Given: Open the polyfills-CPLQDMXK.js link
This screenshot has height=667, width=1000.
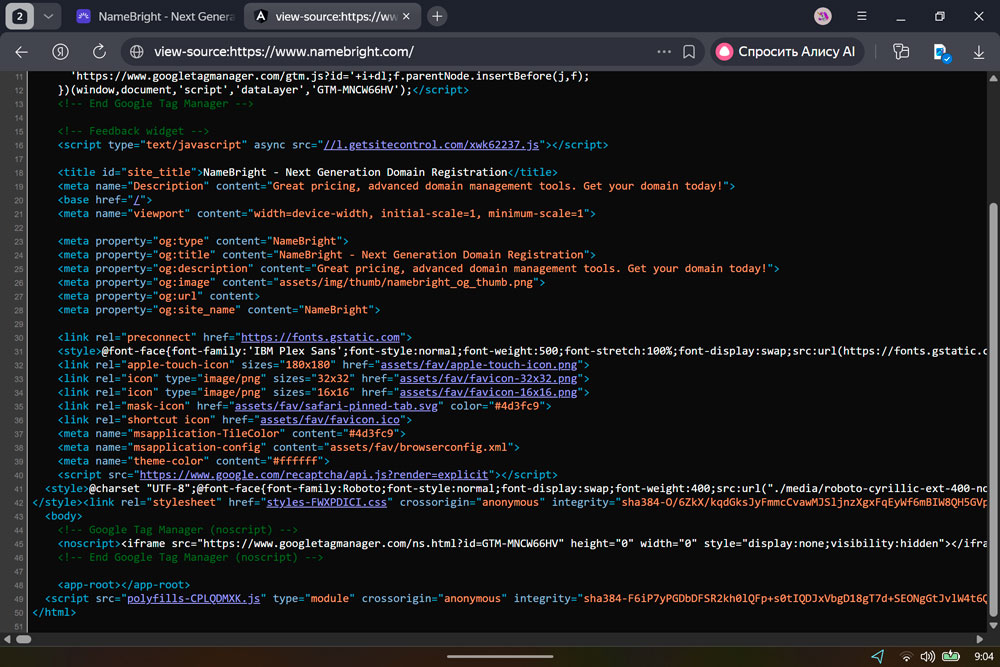Looking at the screenshot, I should [194, 598].
